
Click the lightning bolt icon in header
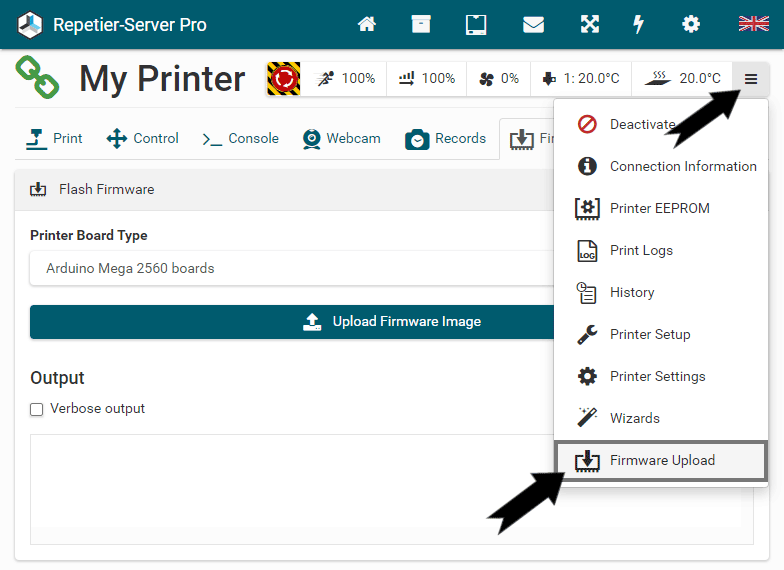coord(638,24)
